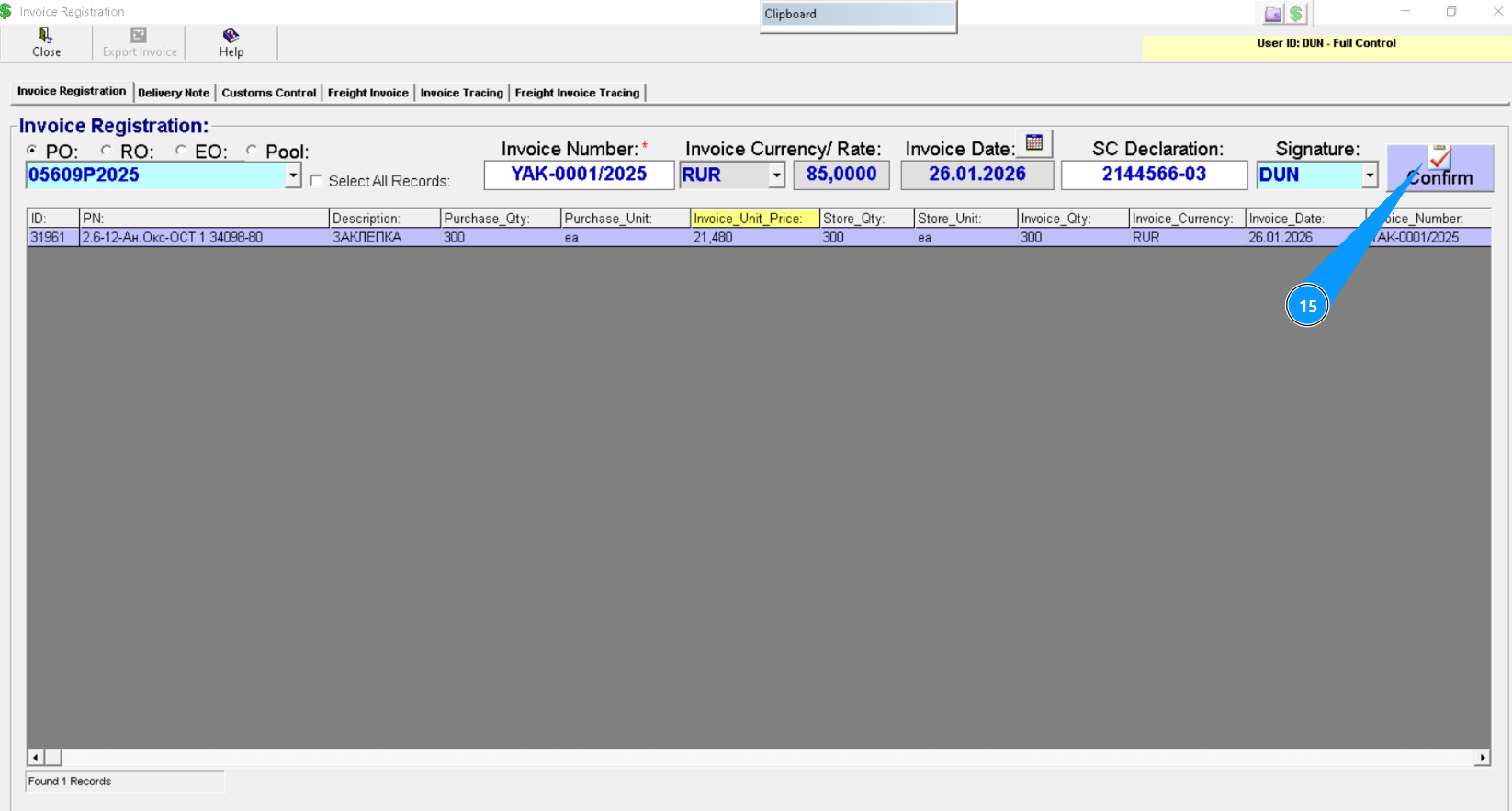Click the horizontal scrollbar left arrow
The width and height of the screenshot is (1512, 811).
(35, 758)
